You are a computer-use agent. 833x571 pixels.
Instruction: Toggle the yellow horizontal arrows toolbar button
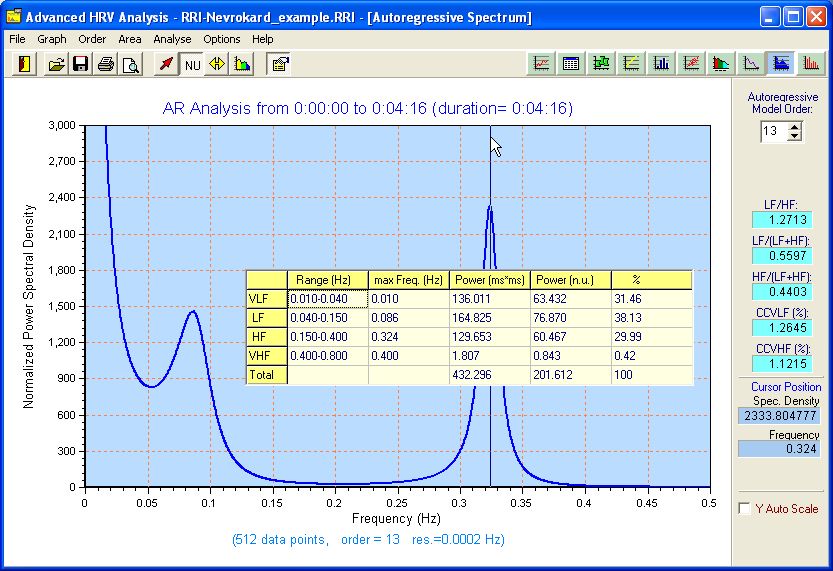[217, 64]
